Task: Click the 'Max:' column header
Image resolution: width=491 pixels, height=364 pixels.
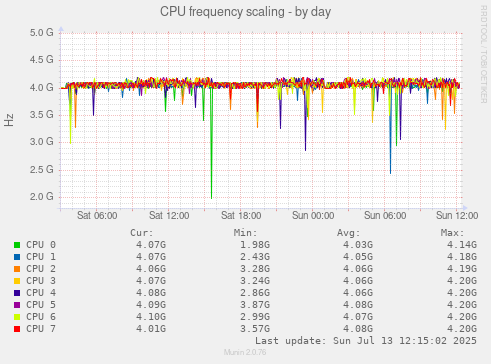Action: [452, 233]
